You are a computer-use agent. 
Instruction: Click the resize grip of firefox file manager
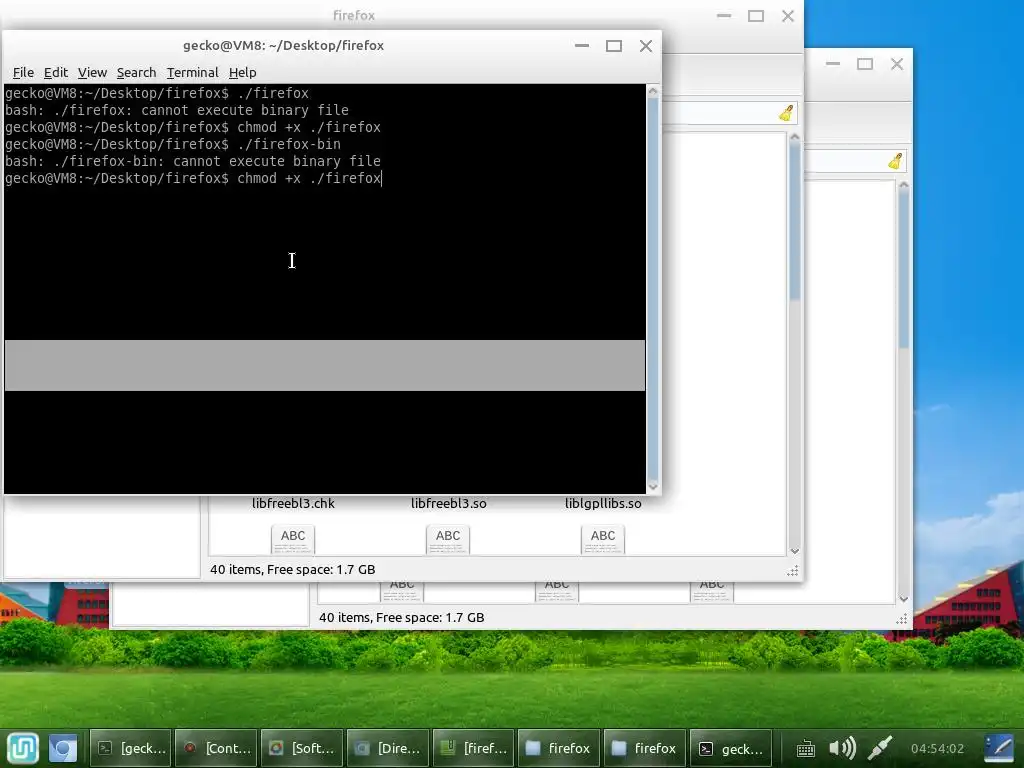pos(793,571)
